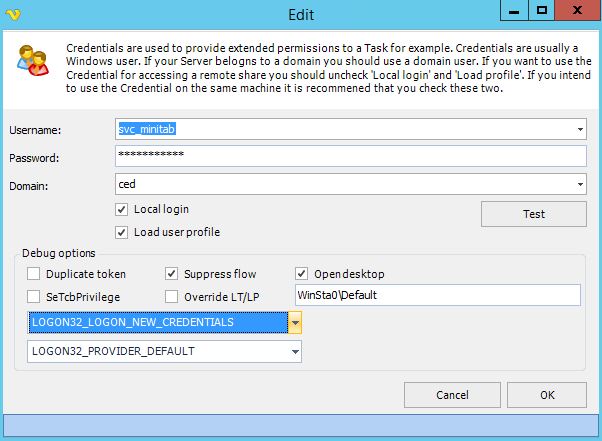Click the Cancel button
Screen dimensions: 602x441
pyautogui.click(x=452, y=395)
